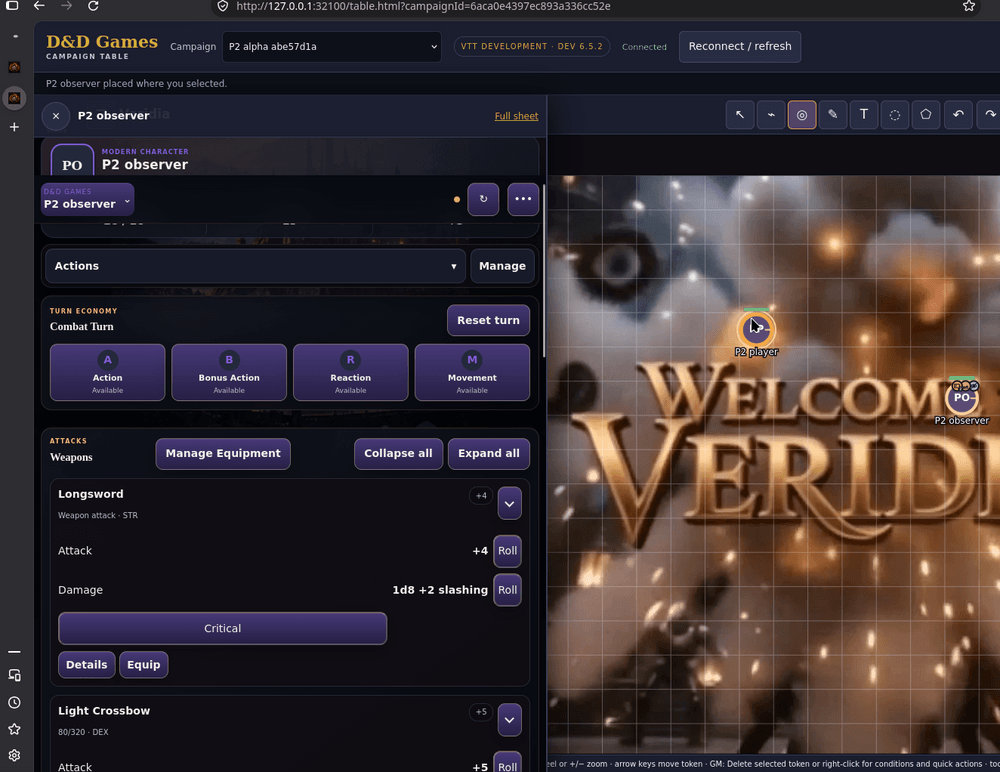Viewport: 1000px width, 772px height.
Task: Open the P2 observer character switcher
Action: 87,200
